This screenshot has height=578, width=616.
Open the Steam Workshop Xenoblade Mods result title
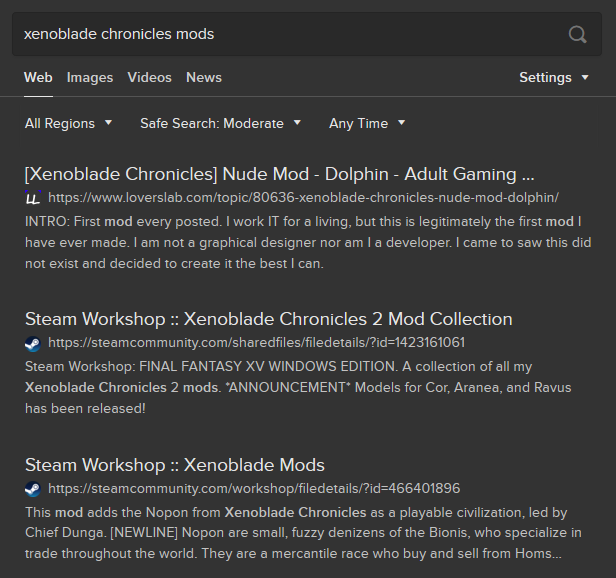tap(175, 465)
